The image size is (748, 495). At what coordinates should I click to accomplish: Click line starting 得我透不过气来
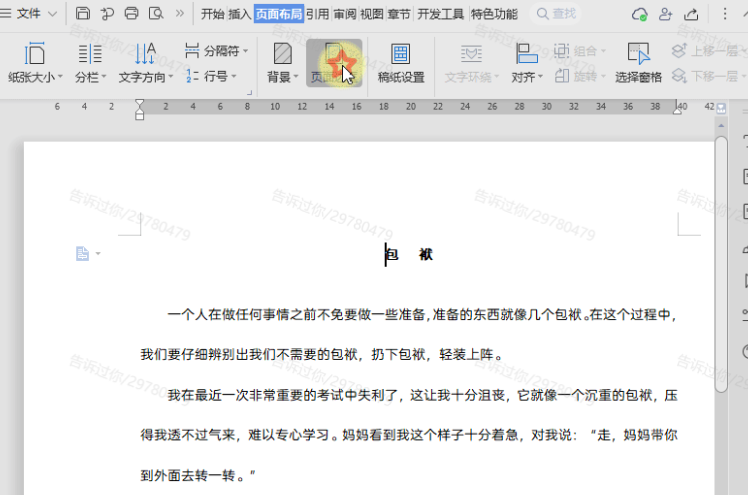[409, 435]
